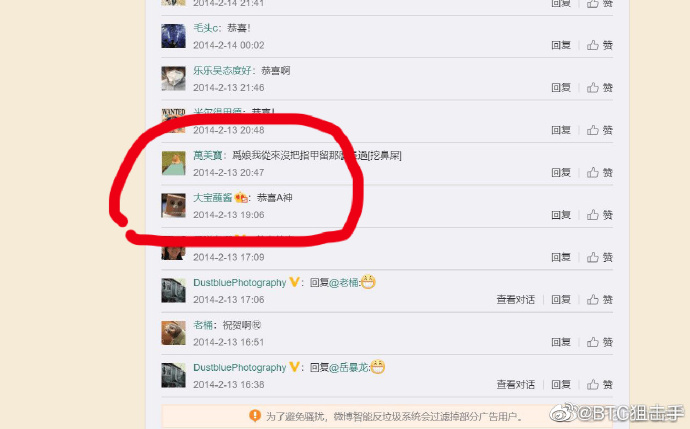Viewport: 690px width, 429px height.
Task: Open 大宝面酱's avatar thumbnail
Action: click(x=173, y=205)
